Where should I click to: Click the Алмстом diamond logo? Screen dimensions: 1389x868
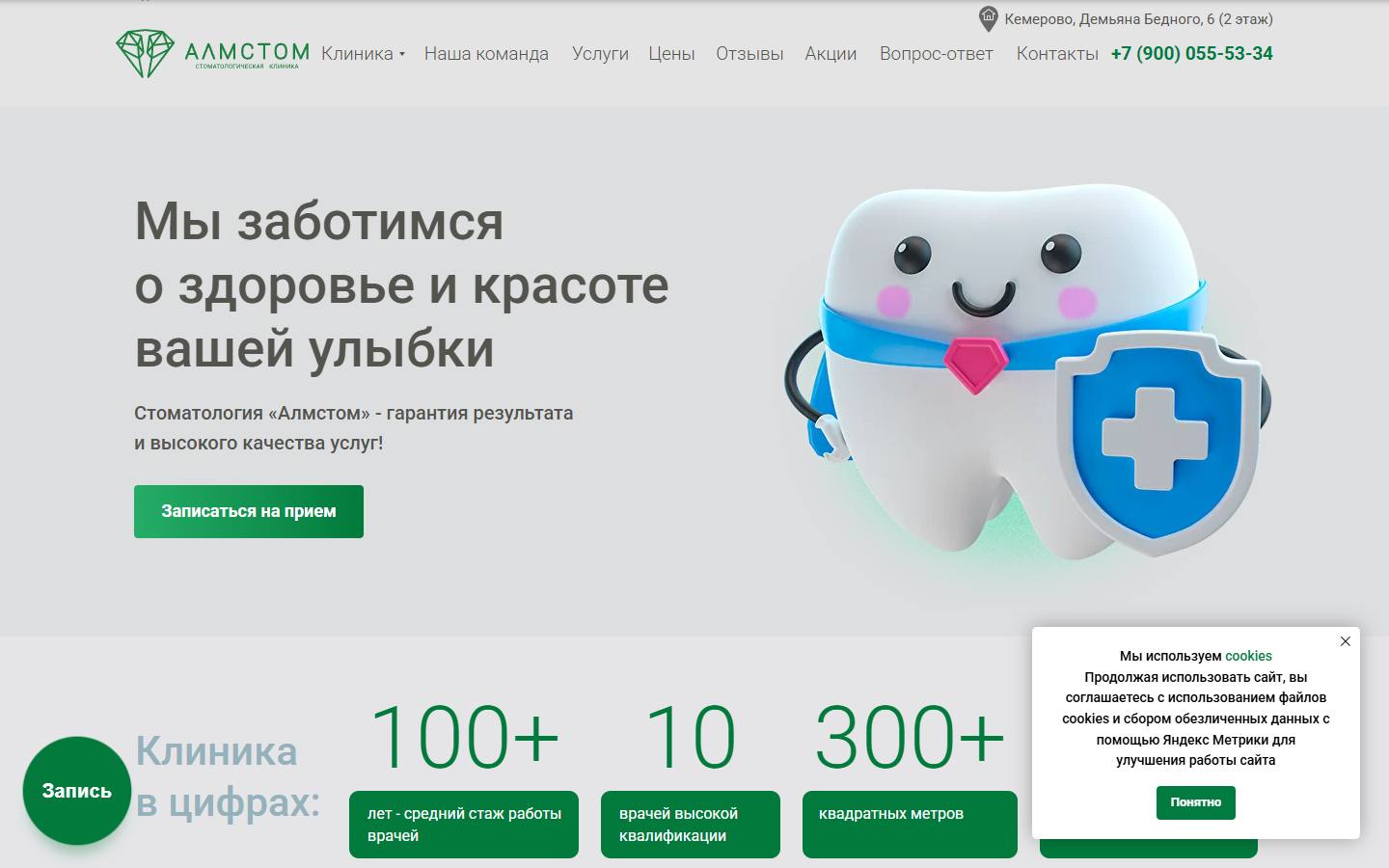pos(212,53)
